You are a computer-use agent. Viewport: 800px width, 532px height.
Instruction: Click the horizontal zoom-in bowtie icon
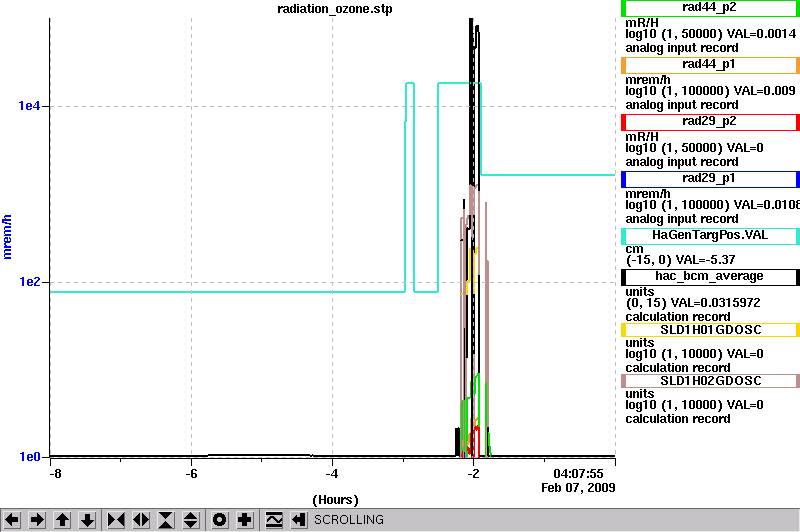[x=116, y=520]
